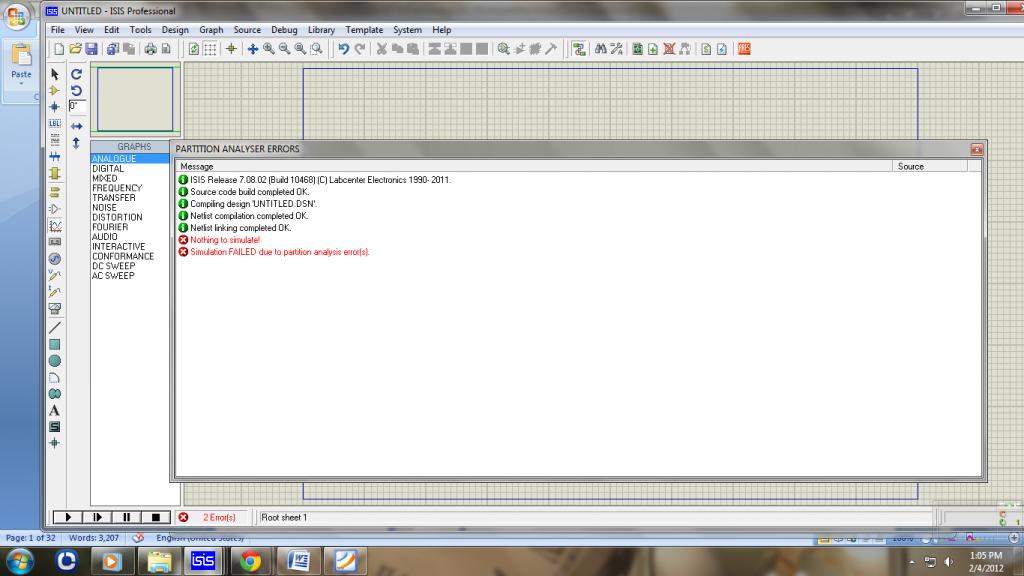Open the Library menu
The height and width of the screenshot is (576, 1024).
(321, 30)
